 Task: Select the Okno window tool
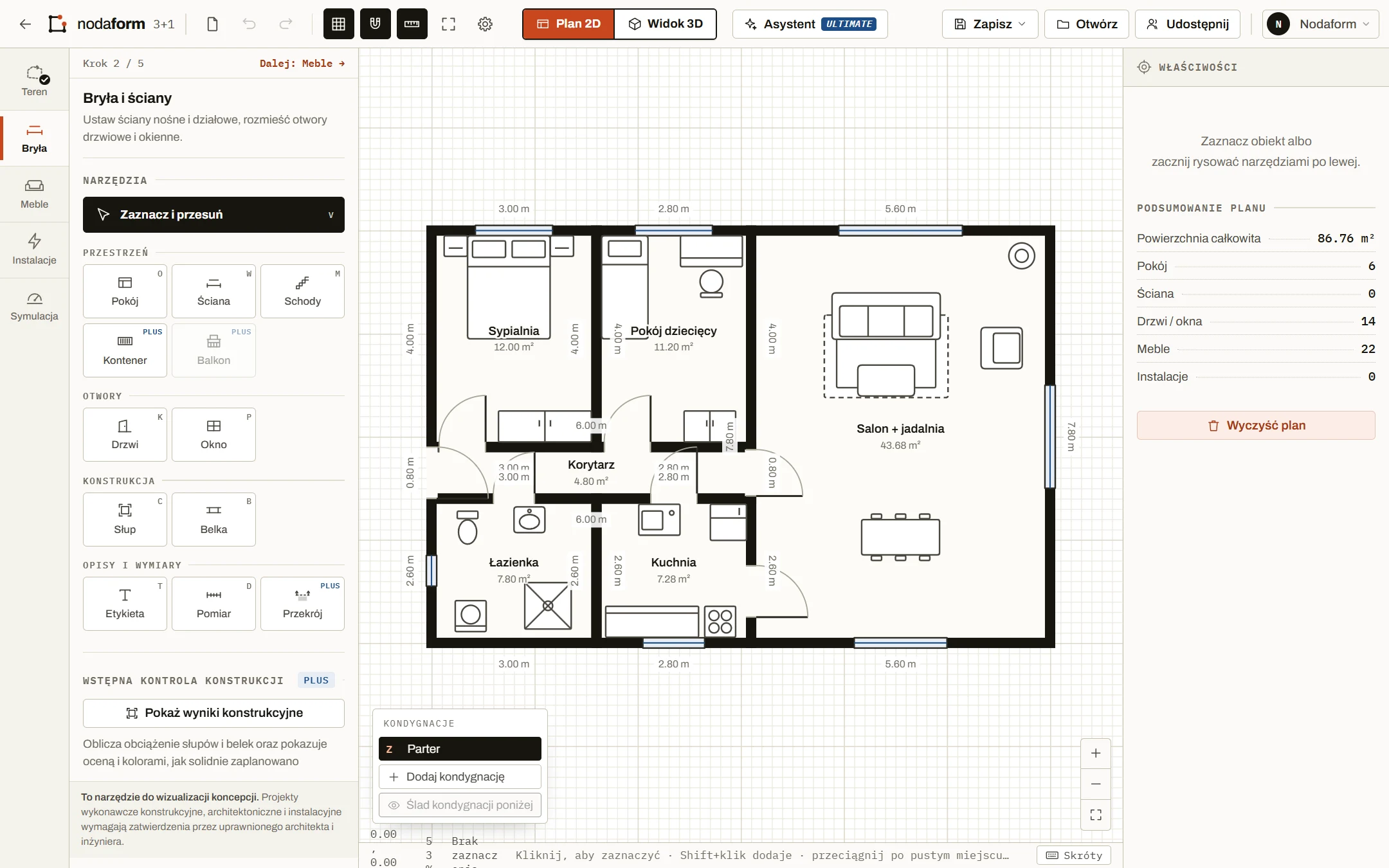[213, 435]
